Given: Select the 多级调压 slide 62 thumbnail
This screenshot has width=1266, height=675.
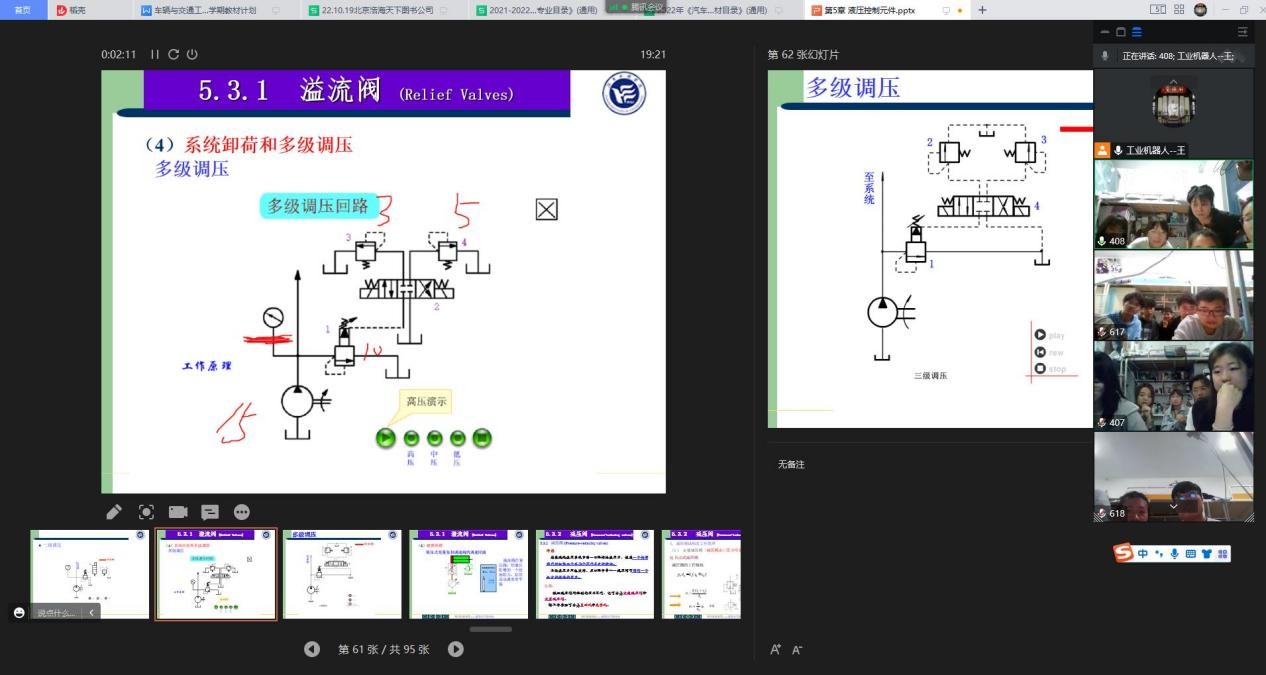Looking at the screenshot, I should 342,574.
